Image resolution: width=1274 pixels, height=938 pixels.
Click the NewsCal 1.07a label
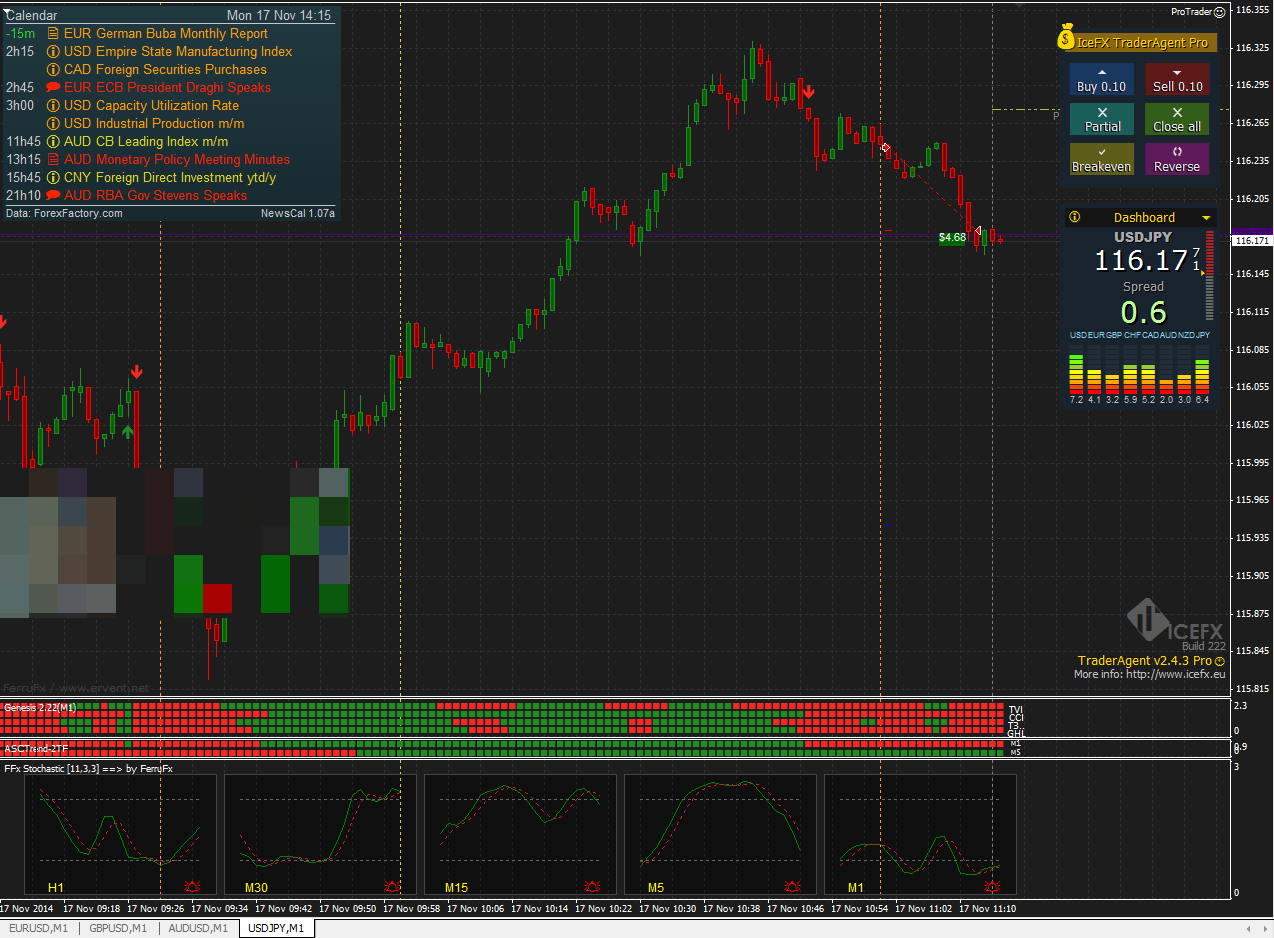click(x=298, y=213)
